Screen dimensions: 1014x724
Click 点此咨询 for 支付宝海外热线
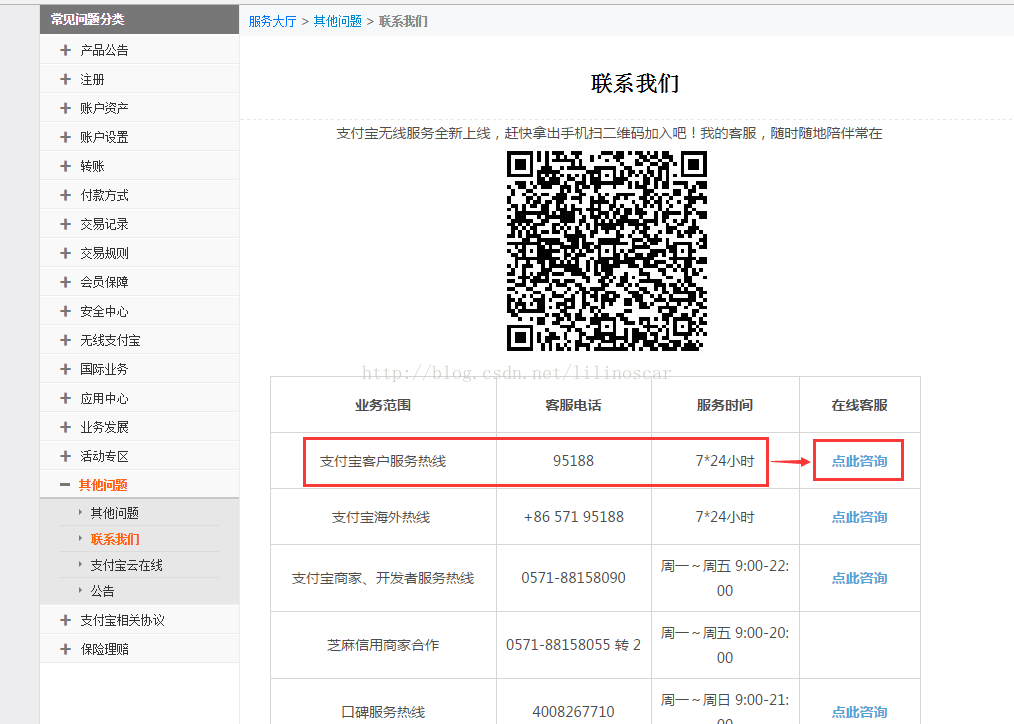click(859, 517)
